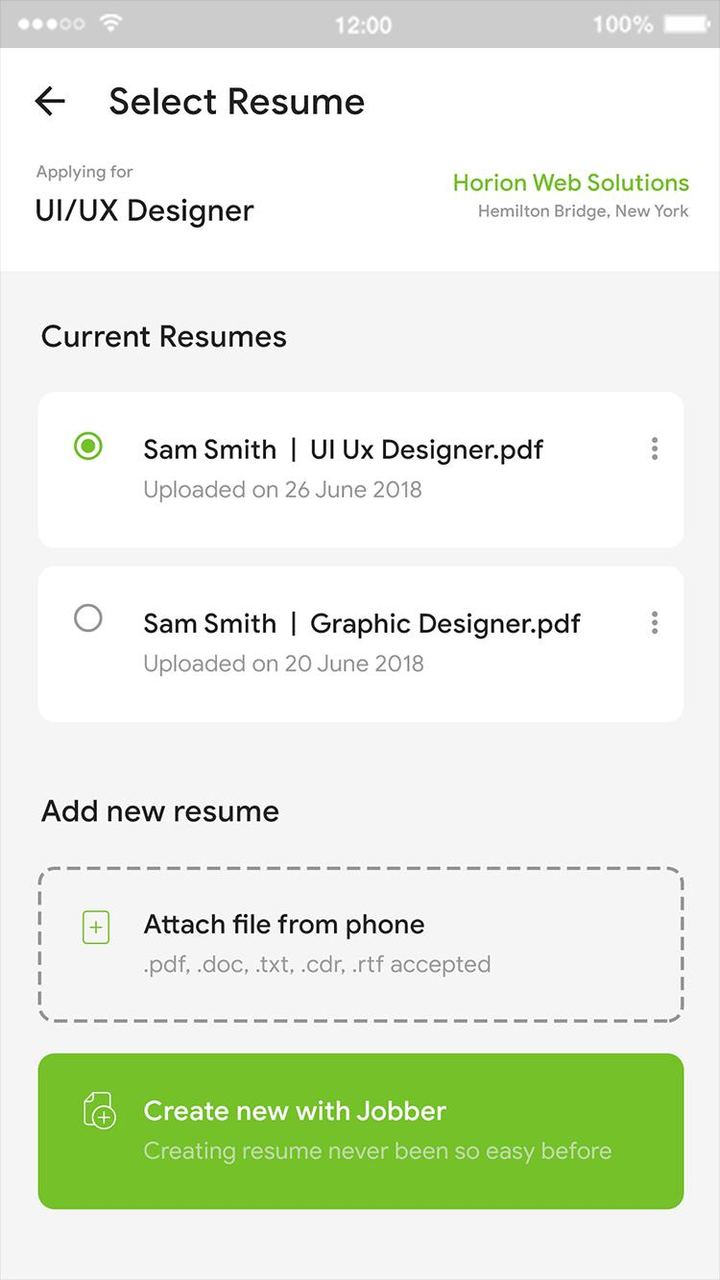Click the create new resume document icon
The image size is (720, 1280).
99,1110
